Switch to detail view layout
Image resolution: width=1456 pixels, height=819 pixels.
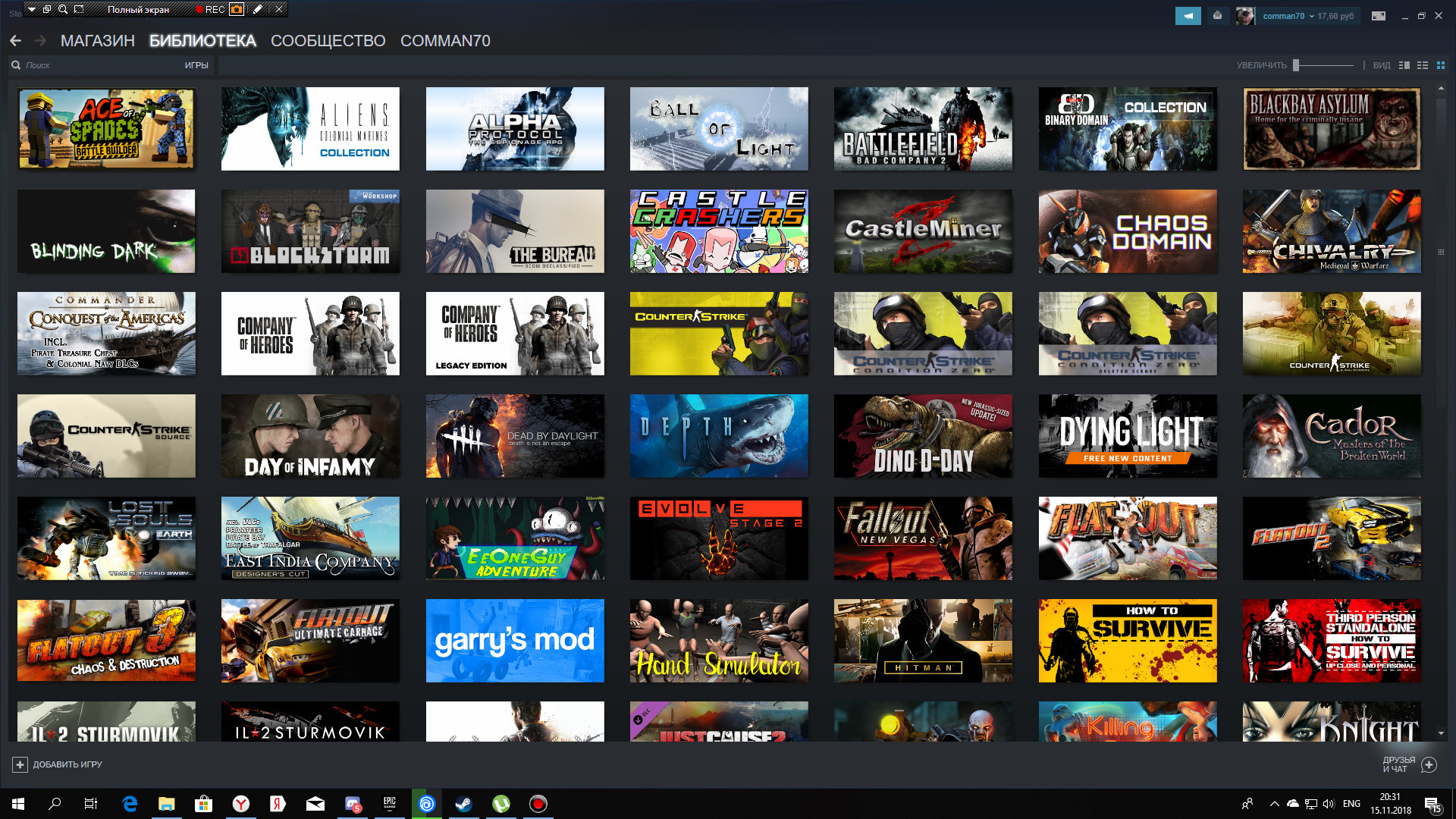[x=1404, y=65]
